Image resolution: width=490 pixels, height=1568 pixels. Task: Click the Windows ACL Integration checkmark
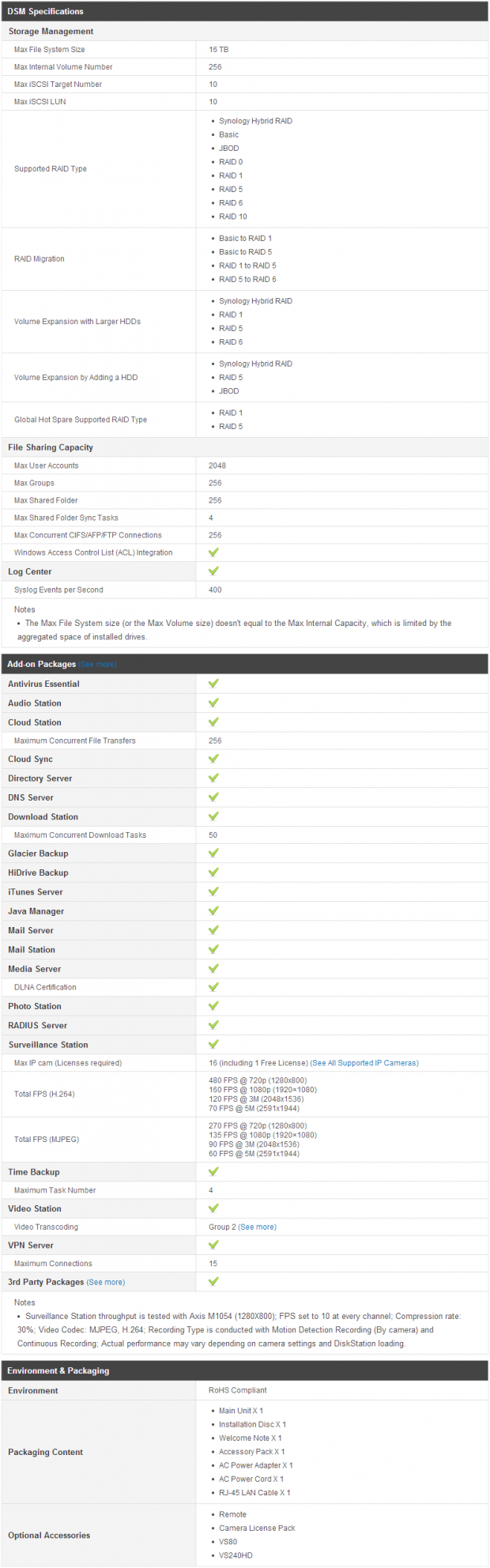213,552
